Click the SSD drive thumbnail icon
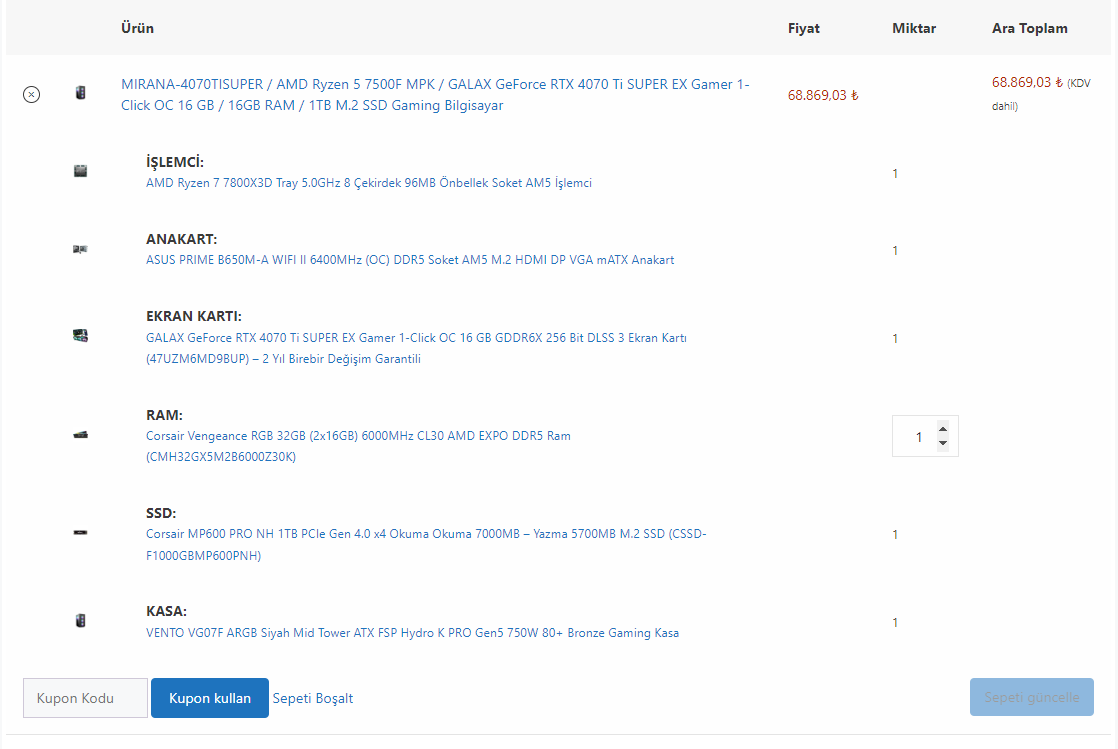This screenshot has width=1118, height=749. [x=80, y=532]
